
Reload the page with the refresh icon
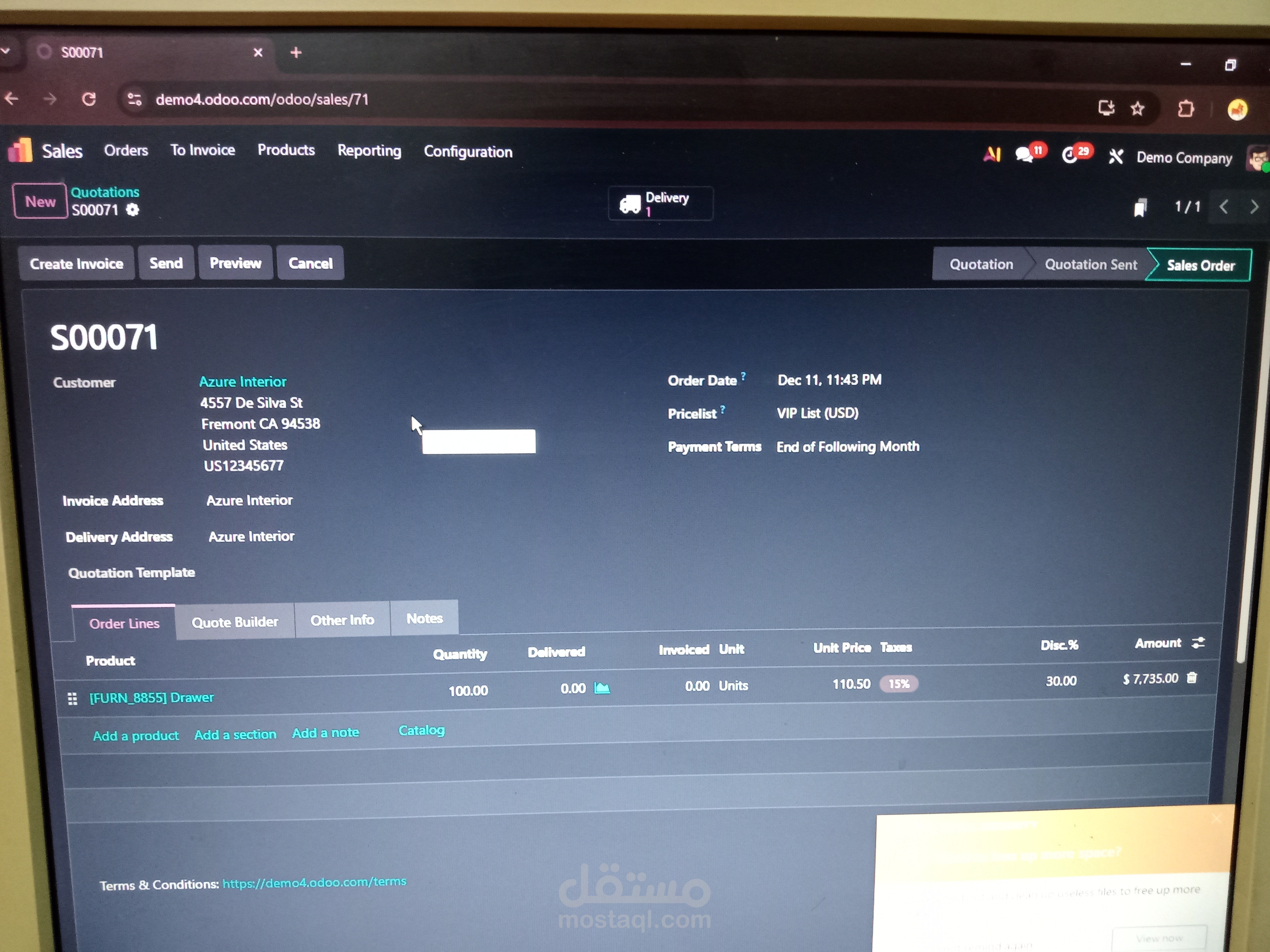(89, 99)
